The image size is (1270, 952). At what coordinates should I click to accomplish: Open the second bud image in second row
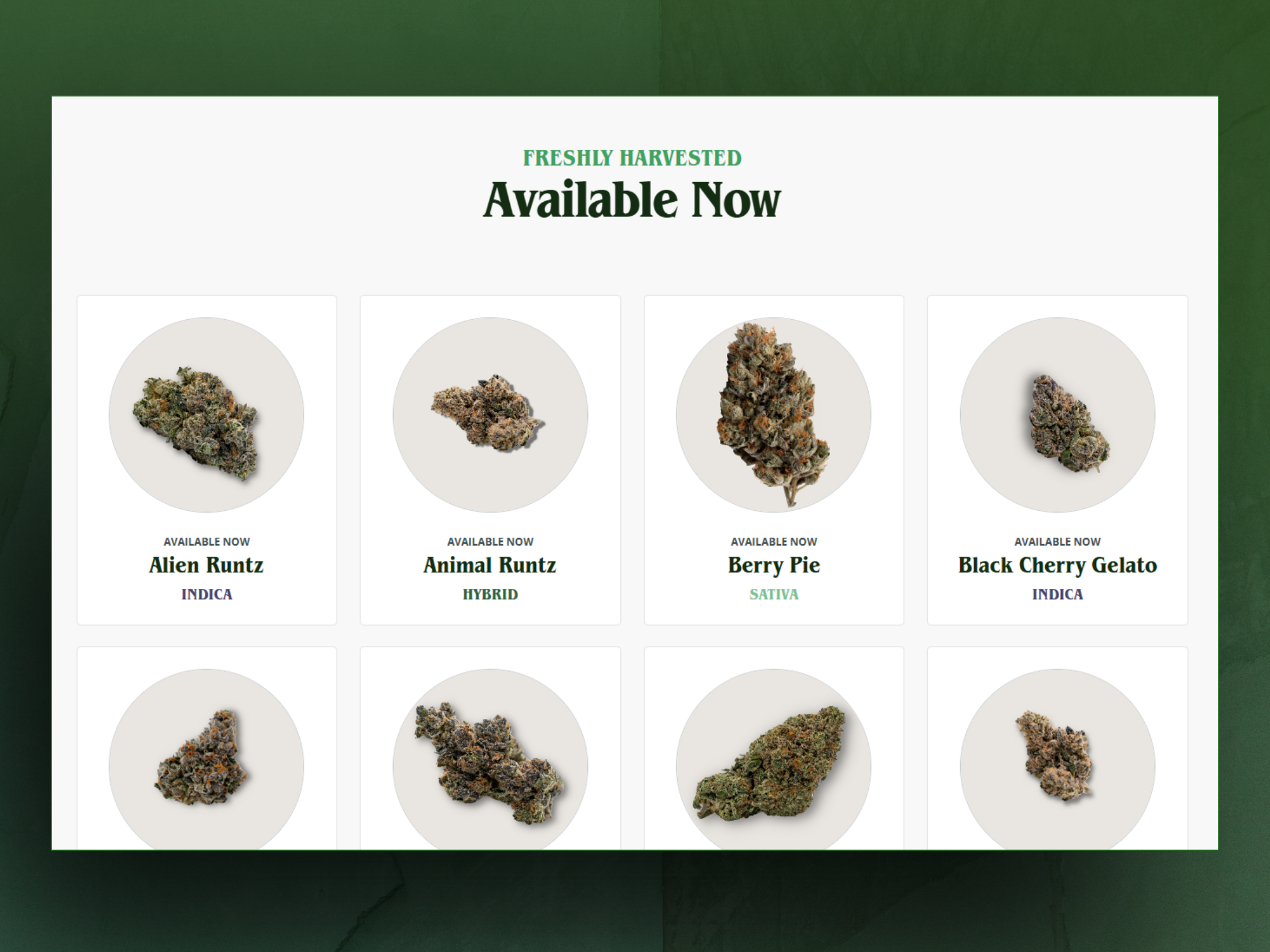490,759
